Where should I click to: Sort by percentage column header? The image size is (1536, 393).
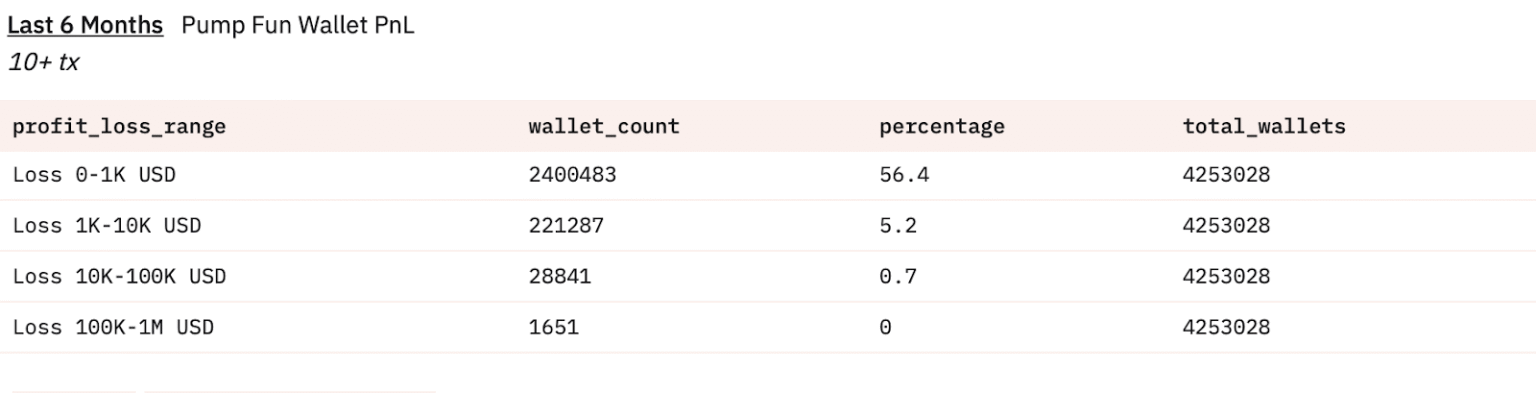[x=942, y=127]
